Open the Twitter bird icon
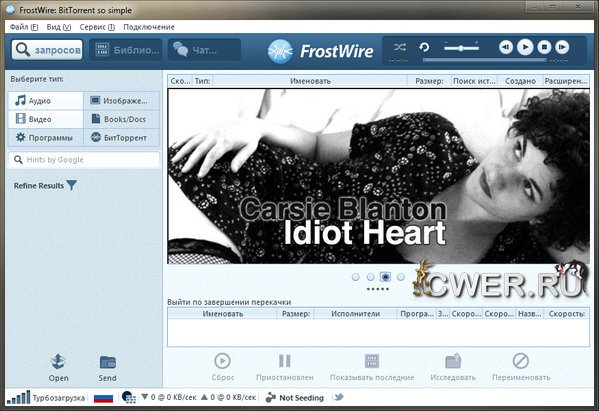The width and height of the screenshot is (599, 411). click(x=338, y=397)
